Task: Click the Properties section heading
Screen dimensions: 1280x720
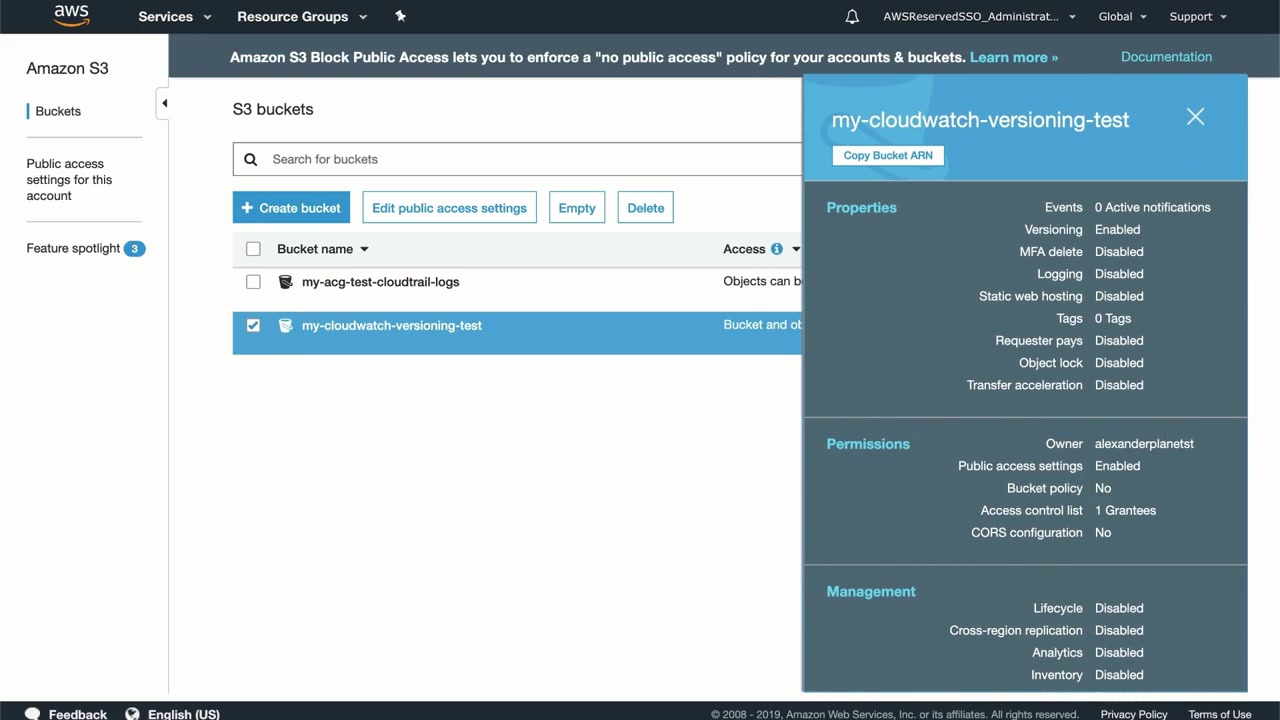Action: 861,208
